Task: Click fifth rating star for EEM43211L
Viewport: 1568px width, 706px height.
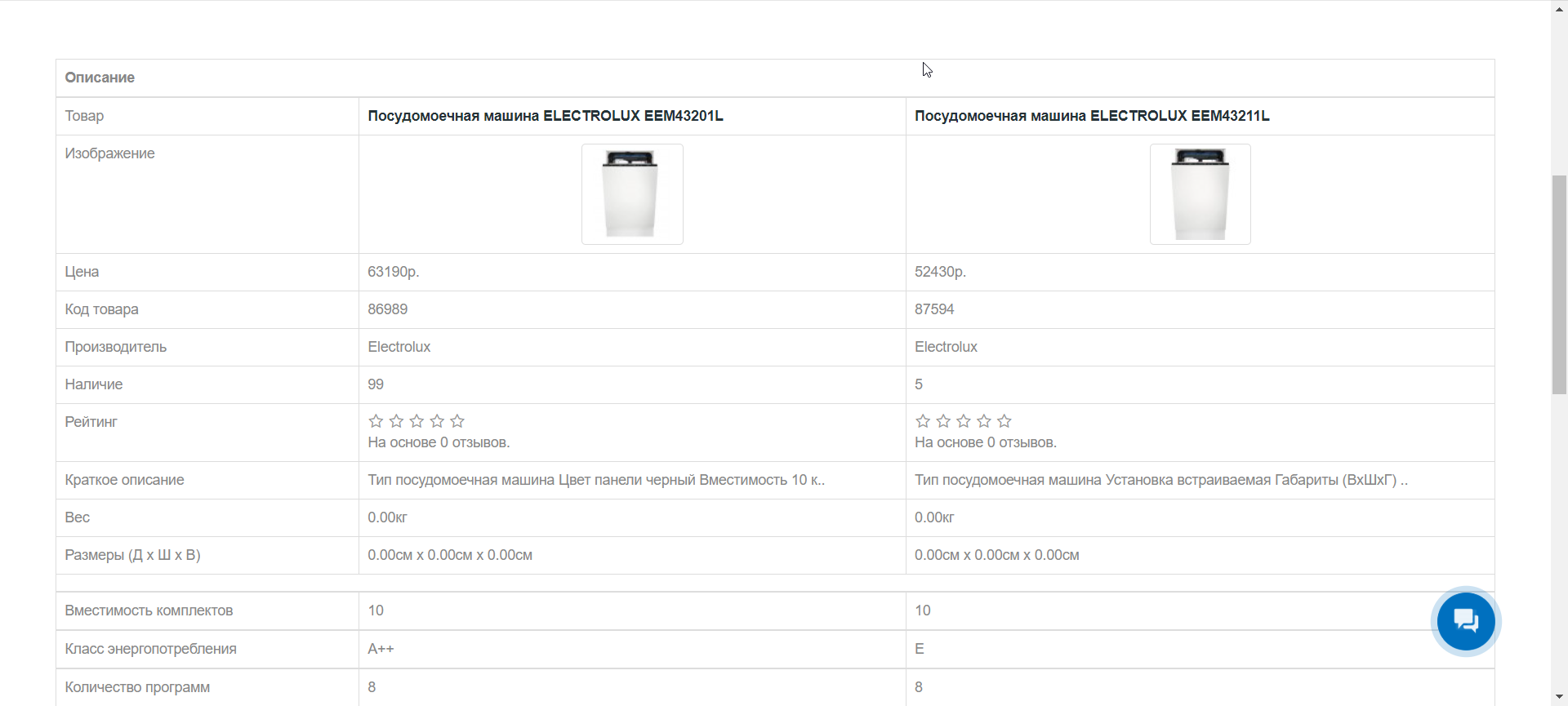Action: 1004,421
